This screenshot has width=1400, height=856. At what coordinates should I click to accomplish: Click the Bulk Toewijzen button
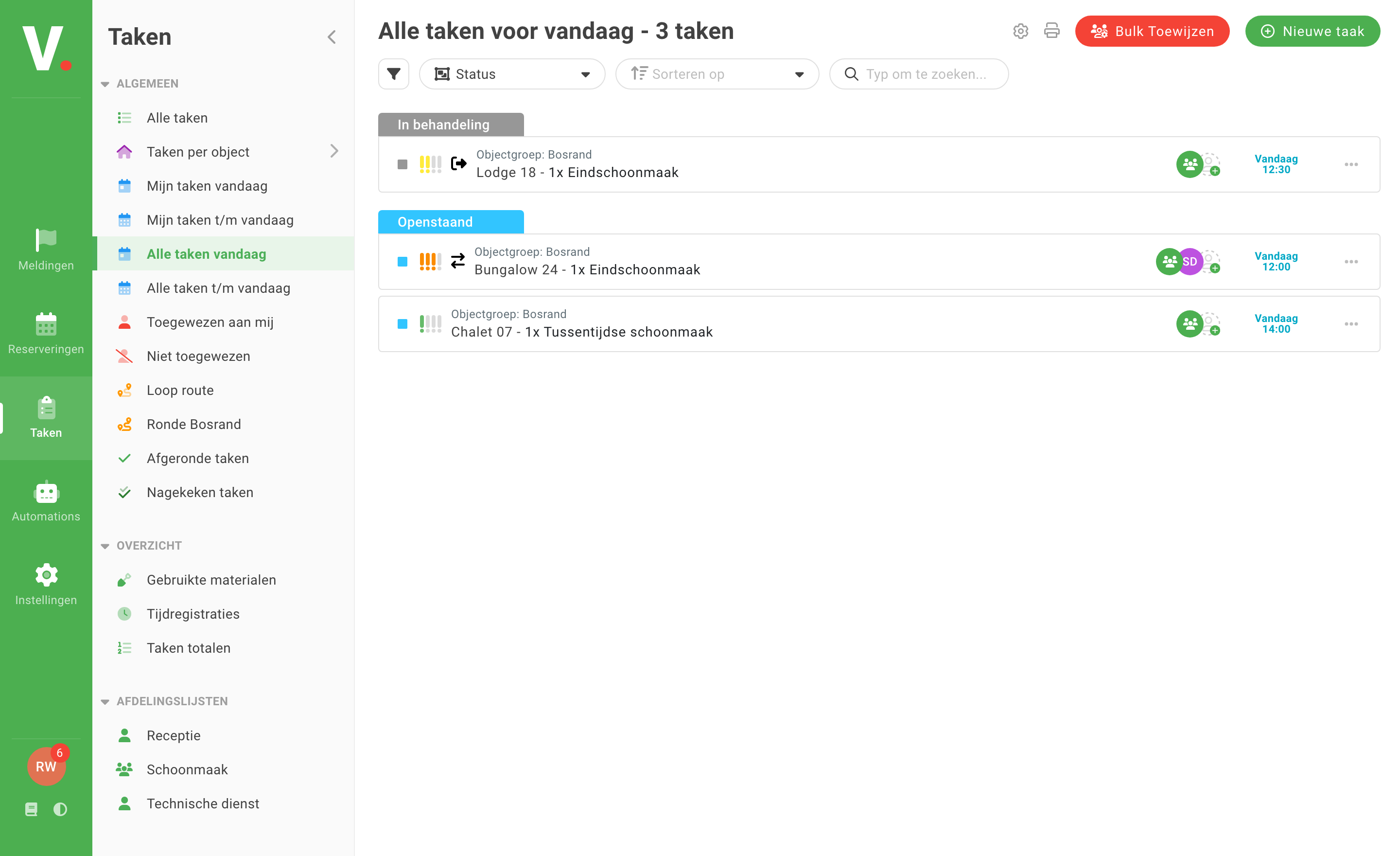[x=1152, y=31]
